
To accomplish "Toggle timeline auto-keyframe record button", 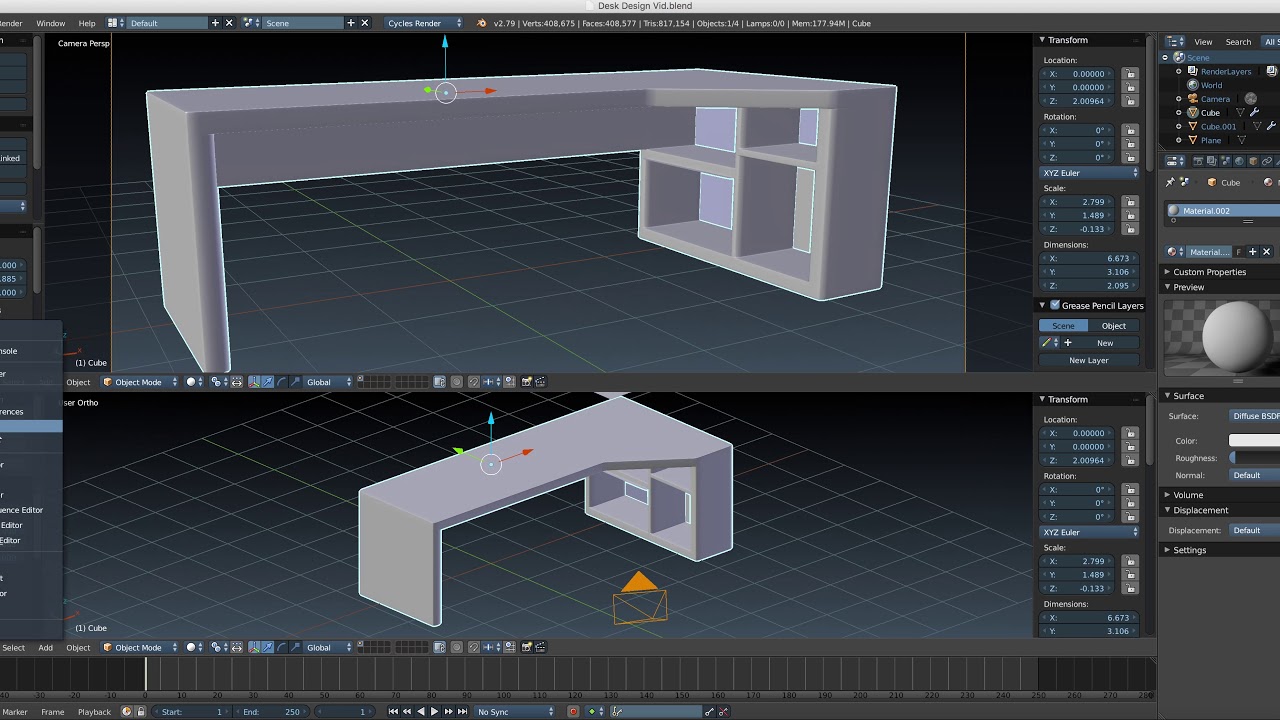I will (x=573, y=712).
